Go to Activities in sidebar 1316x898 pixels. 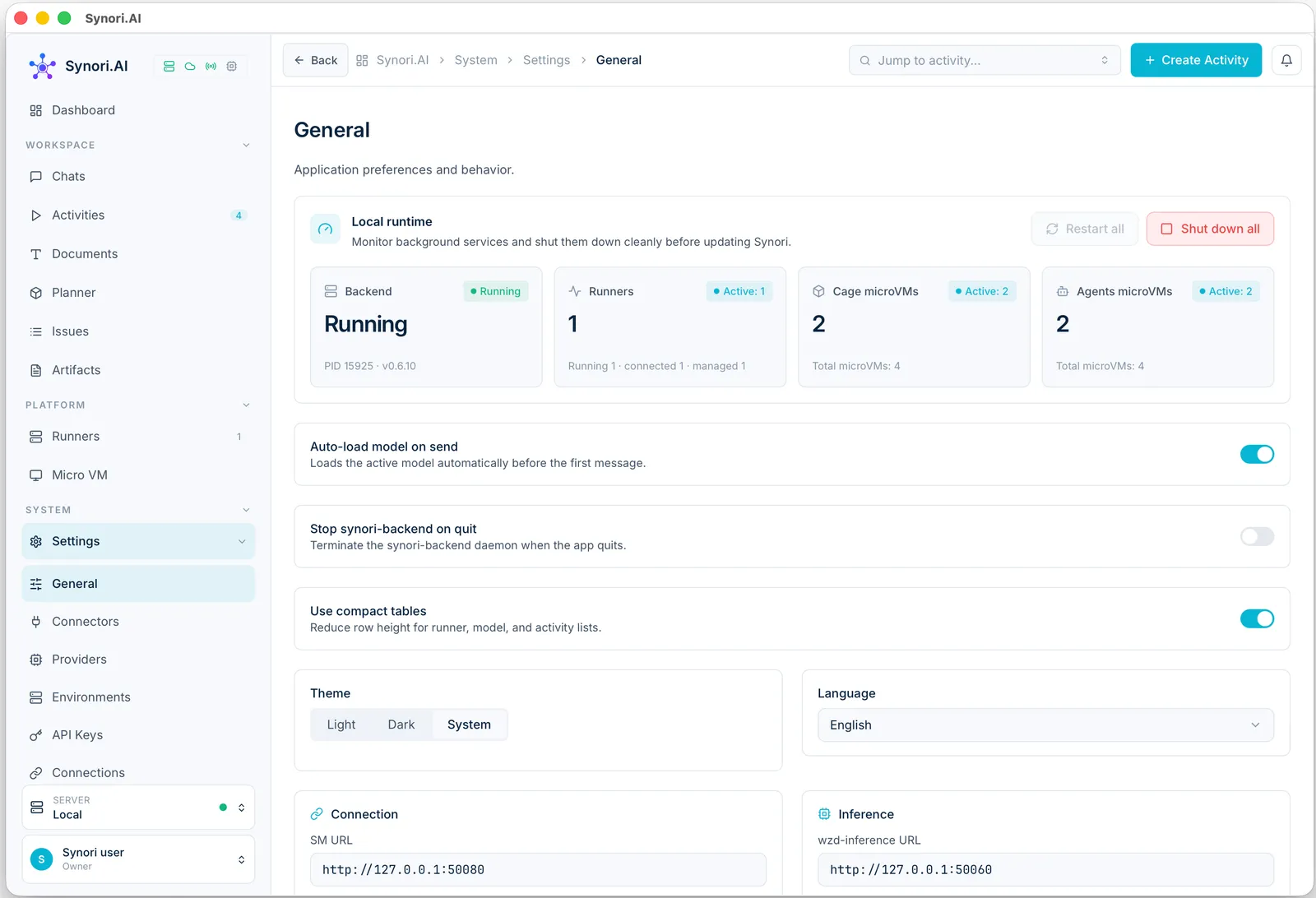point(138,215)
